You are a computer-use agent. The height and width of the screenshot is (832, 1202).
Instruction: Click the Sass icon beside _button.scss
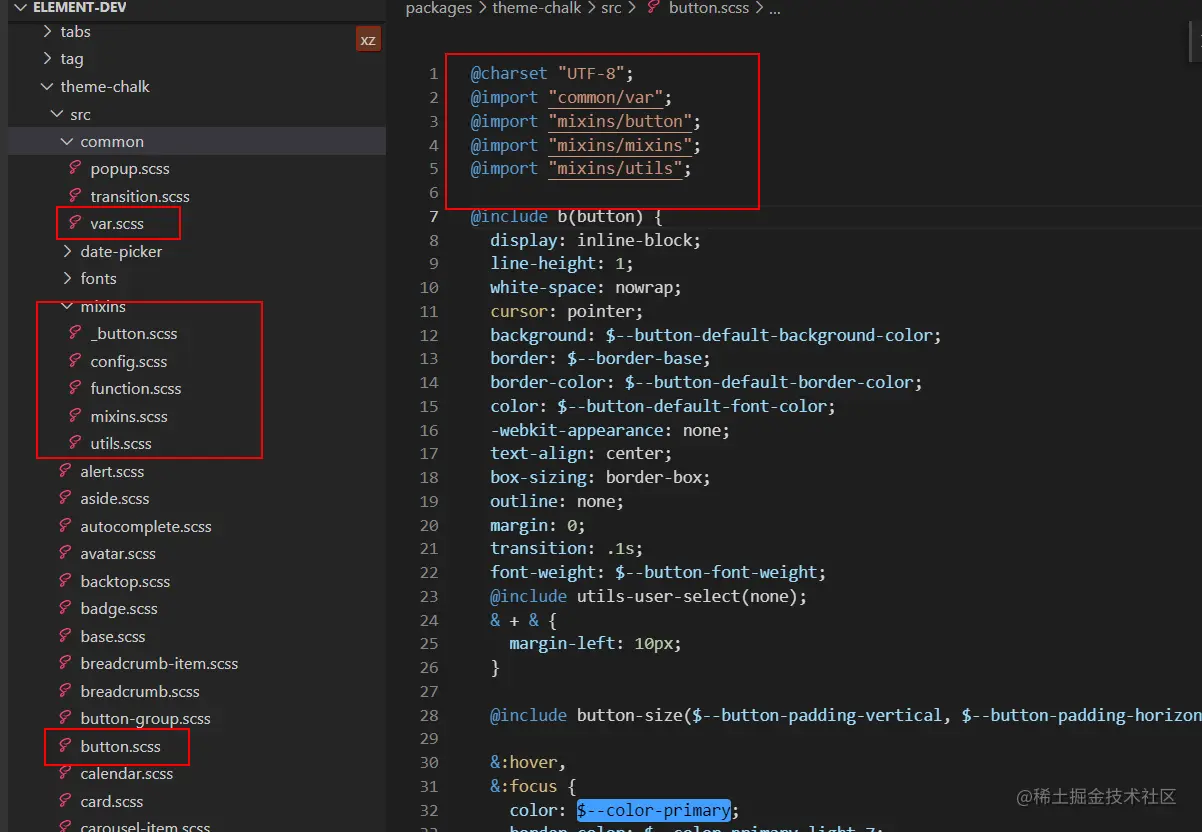[x=75, y=333]
